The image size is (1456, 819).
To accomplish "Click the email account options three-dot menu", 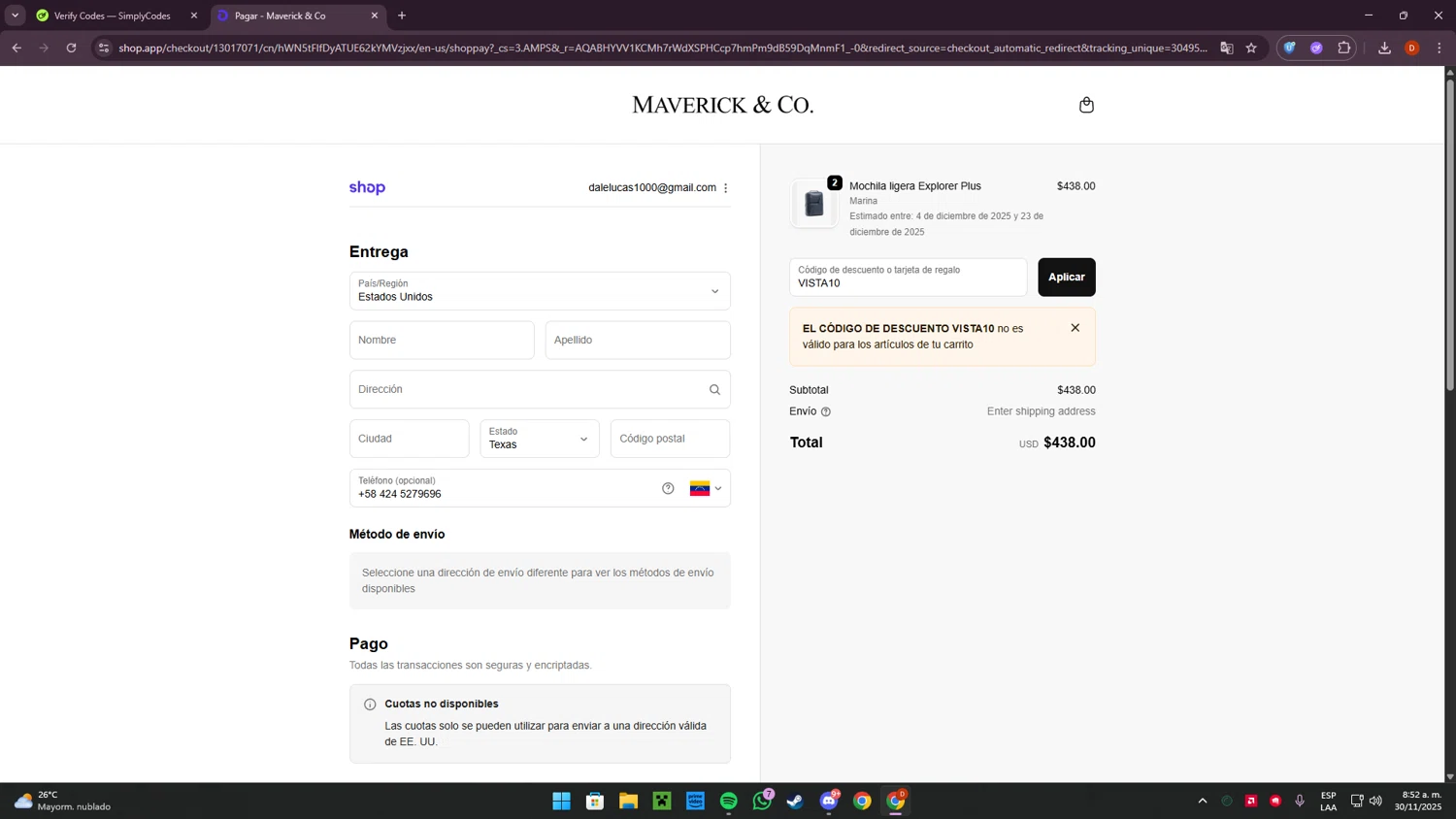I will 725,188.
